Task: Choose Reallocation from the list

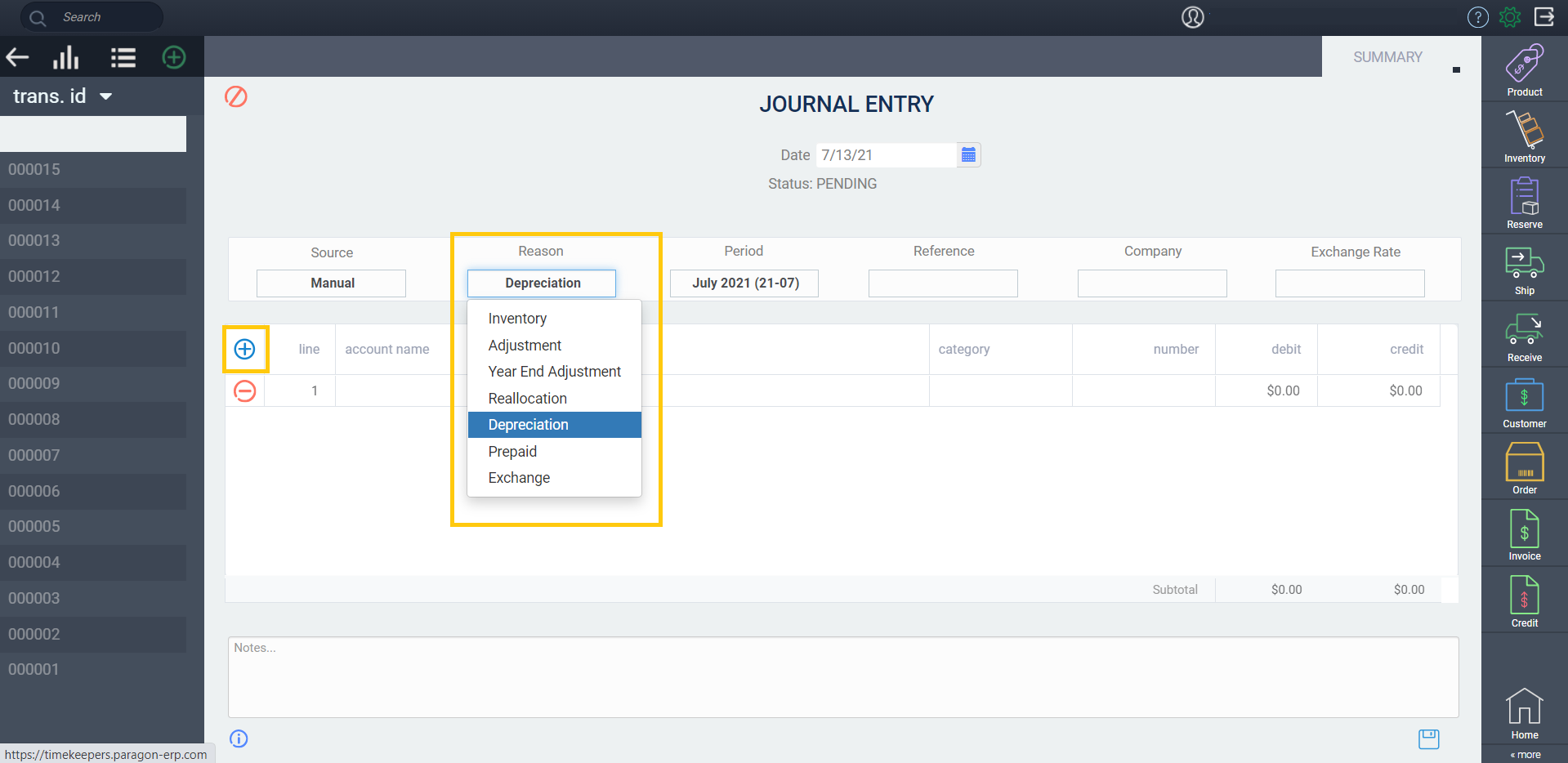Action: click(554, 399)
